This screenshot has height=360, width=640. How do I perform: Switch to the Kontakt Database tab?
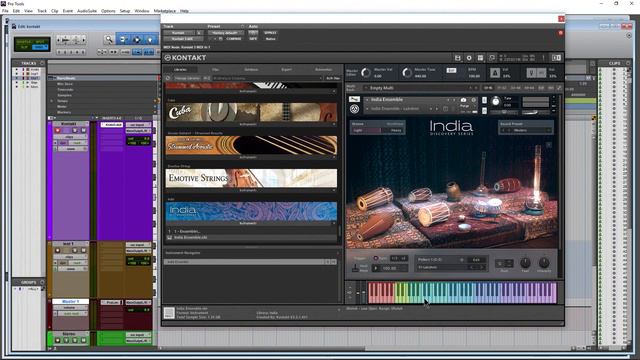pos(251,69)
